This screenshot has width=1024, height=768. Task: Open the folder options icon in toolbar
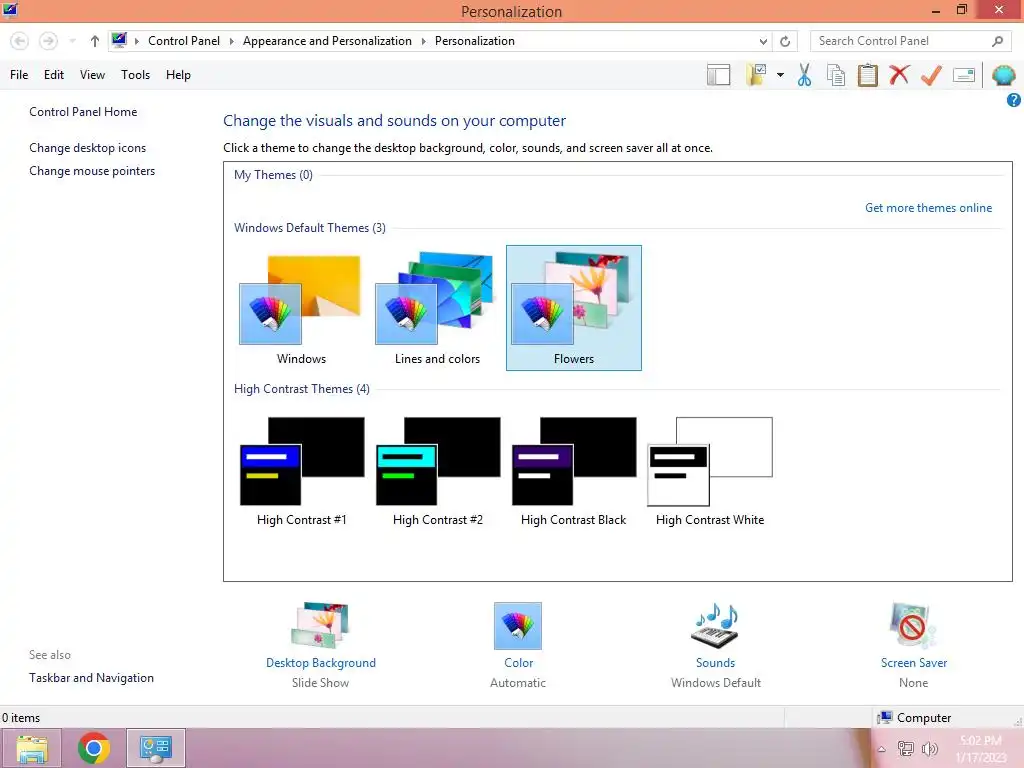757,74
